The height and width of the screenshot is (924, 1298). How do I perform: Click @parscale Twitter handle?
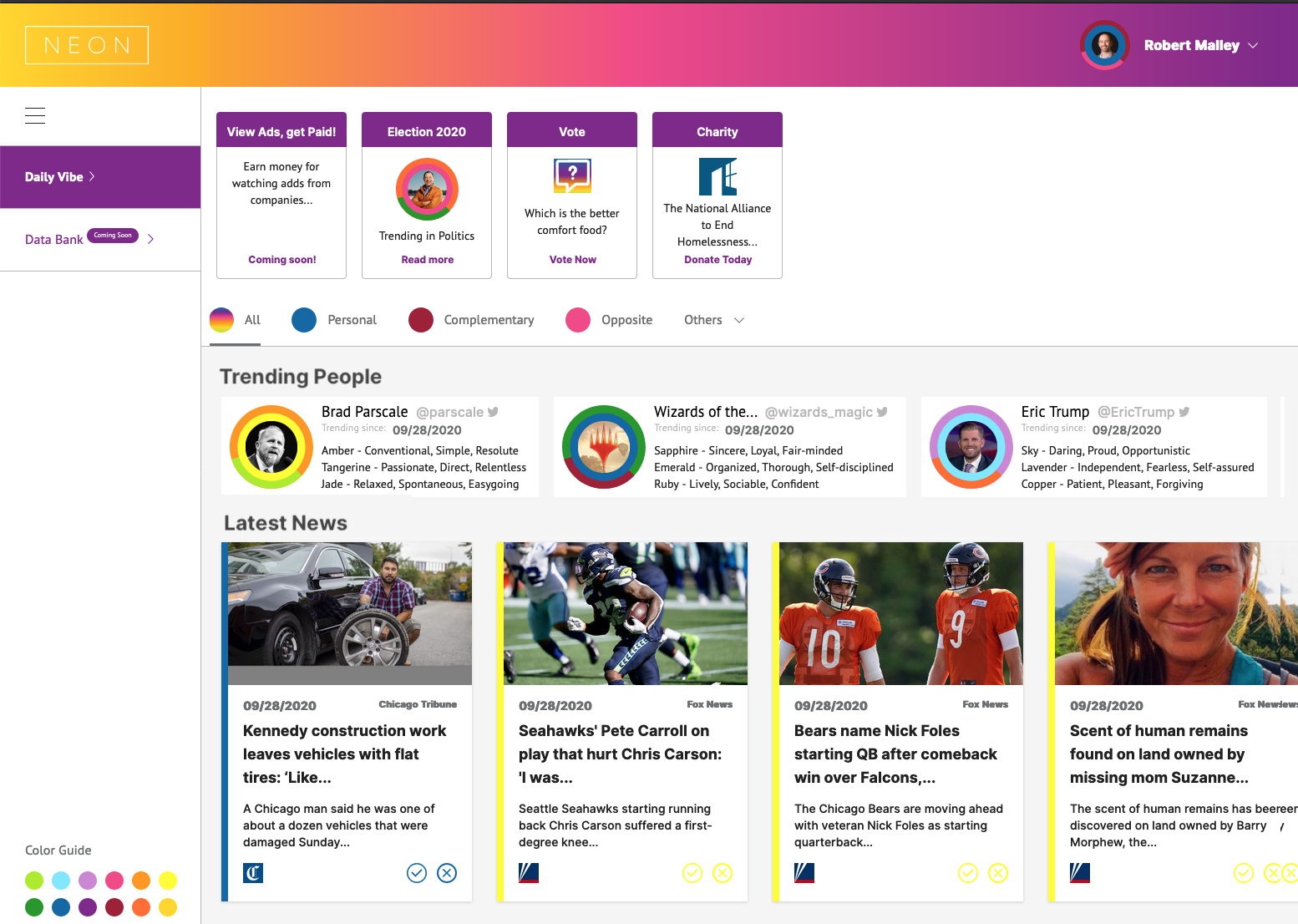pyautogui.click(x=449, y=412)
